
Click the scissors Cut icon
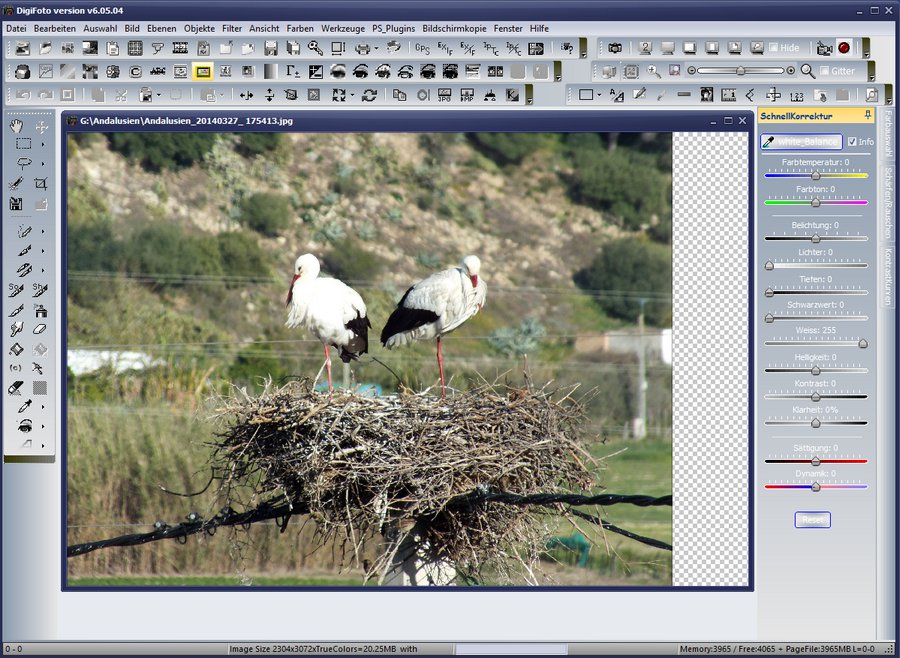pos(120,95)
